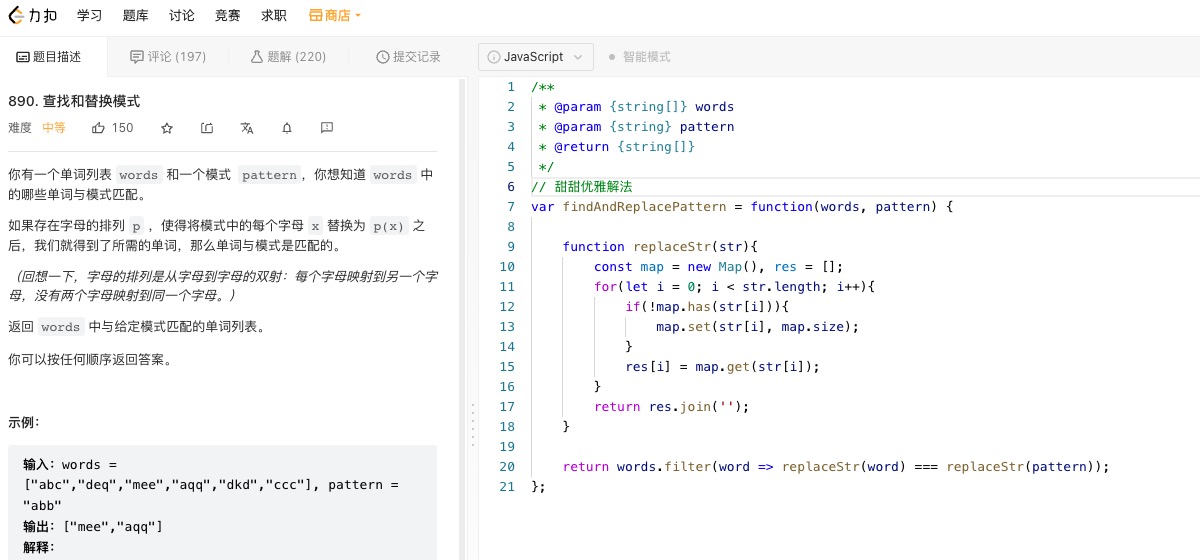Toggle 智能模式 smart mode
The image size is (1200, 560).
click(640, 57)
